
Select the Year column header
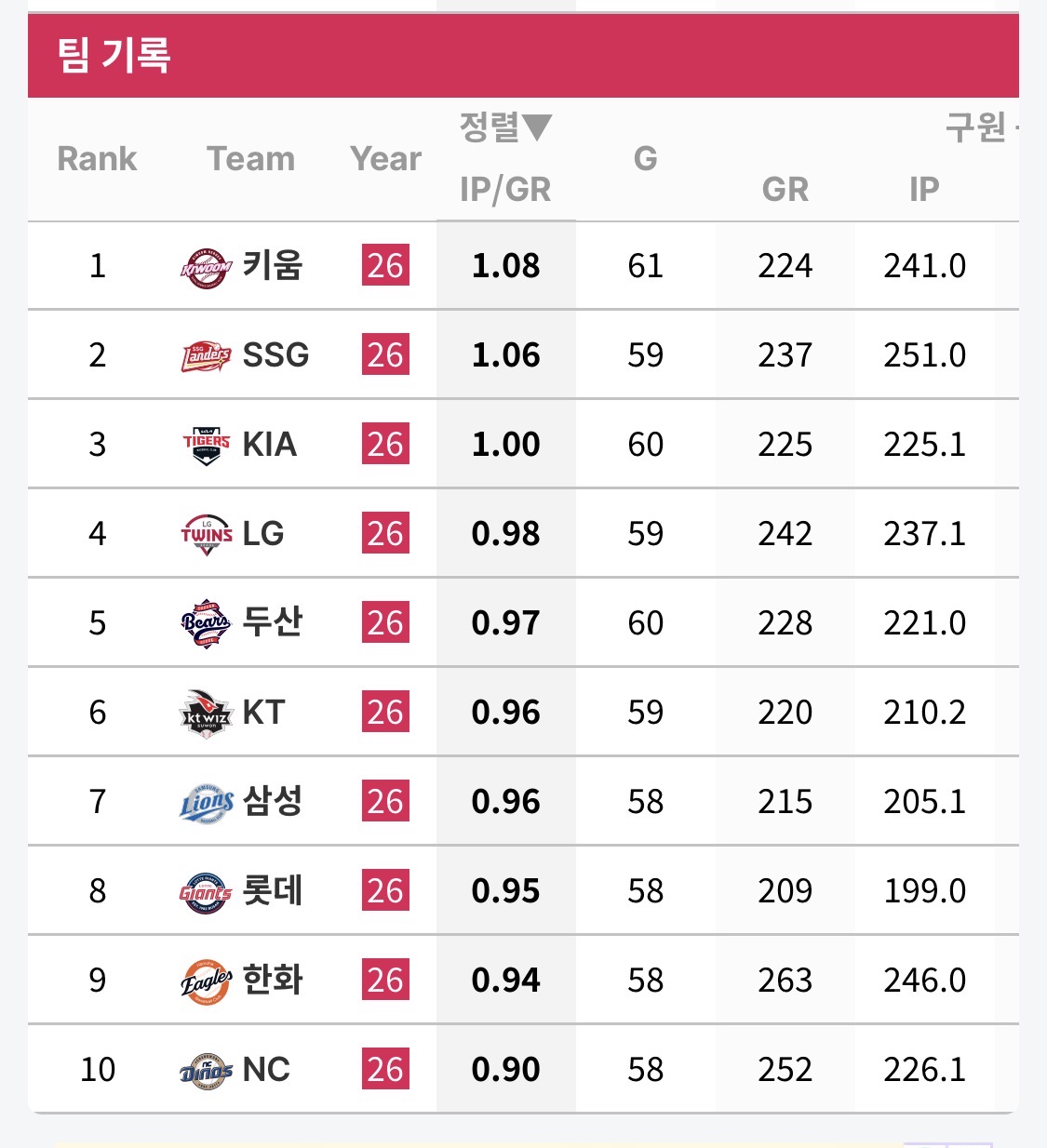385,159
